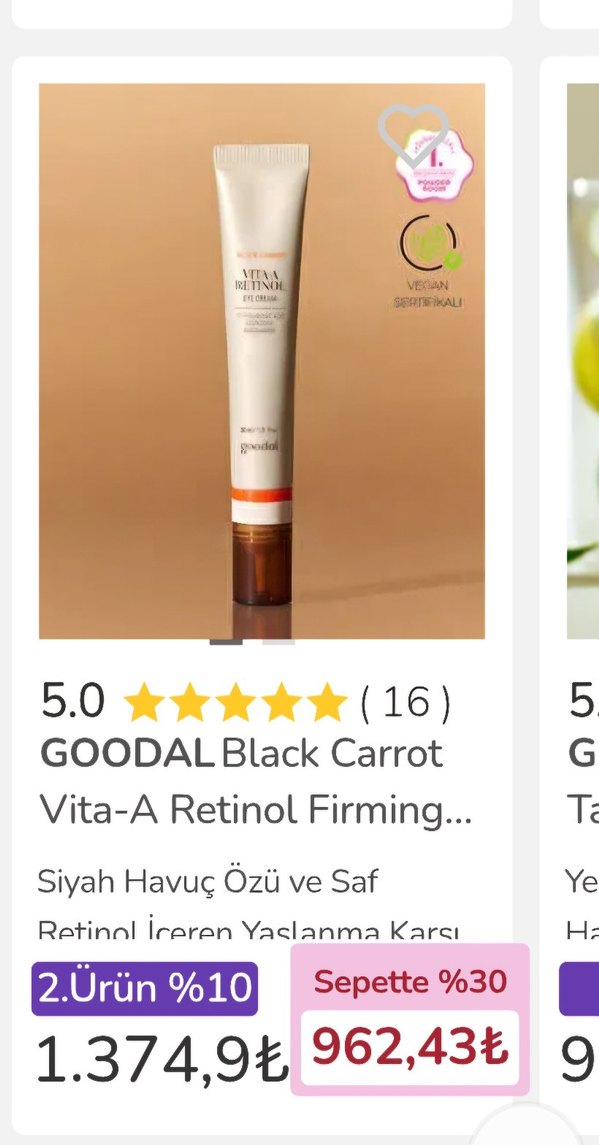Select the second image carousel indicator
Viewport: 599px width, 1145px height.
(x=278, y=642)
